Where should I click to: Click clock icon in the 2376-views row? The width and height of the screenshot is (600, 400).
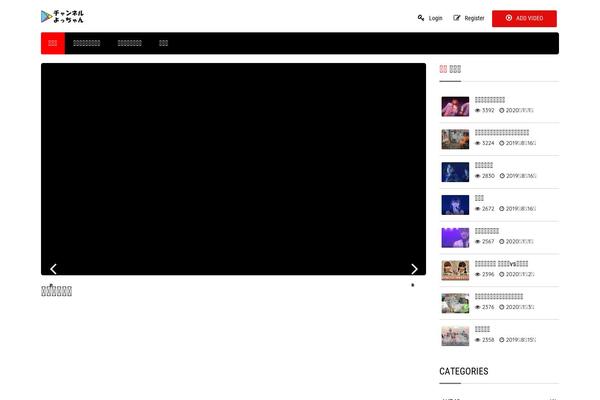pyautogui.click(x=502, y=307)
